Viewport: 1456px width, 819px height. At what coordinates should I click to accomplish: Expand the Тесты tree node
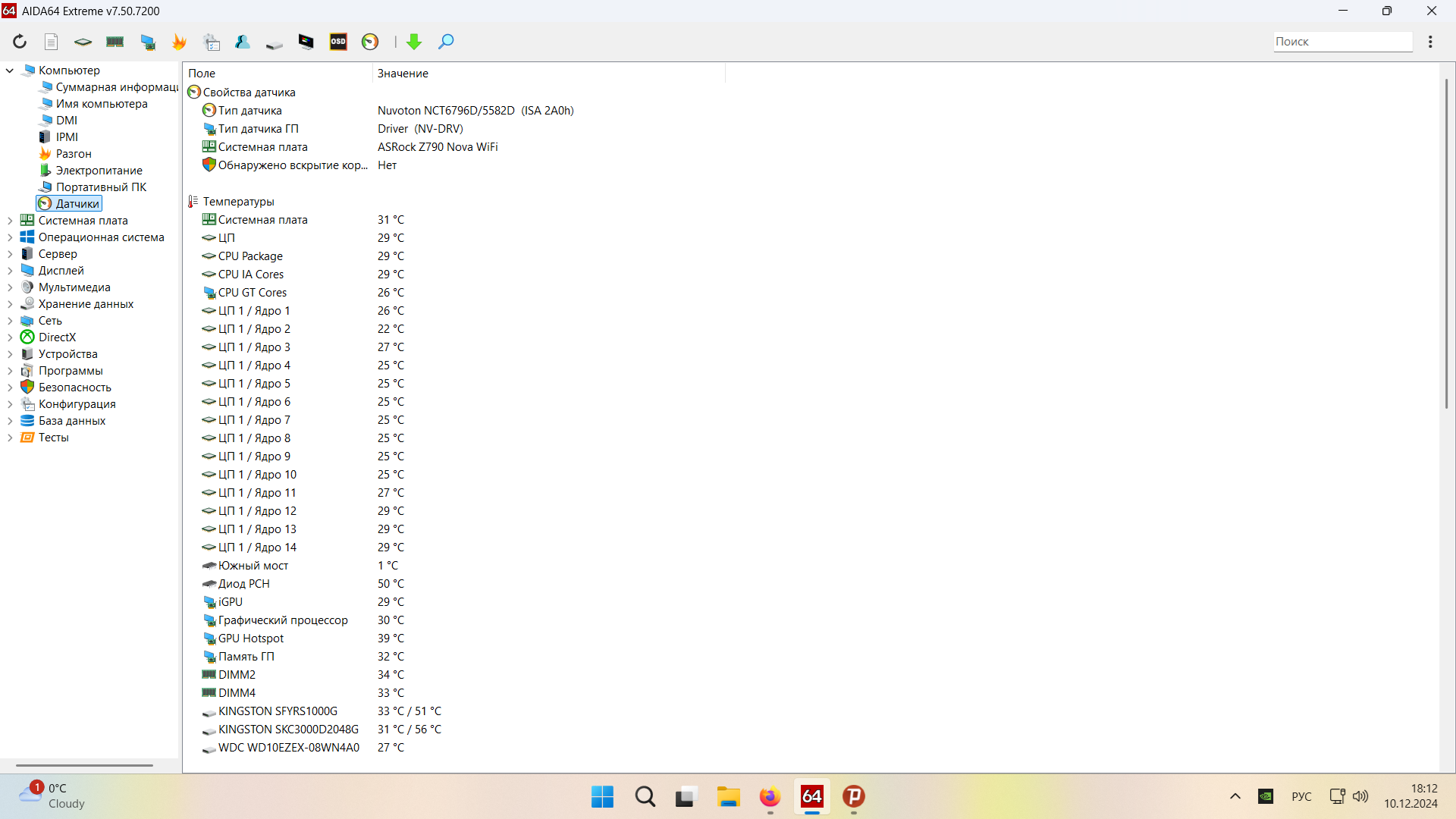[x=10, y=438]
